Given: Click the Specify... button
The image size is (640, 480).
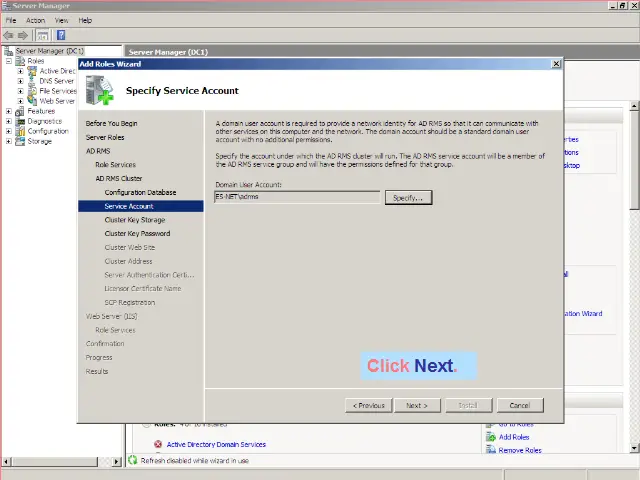Looking at the screenshot, I should [x=408, y=198].
